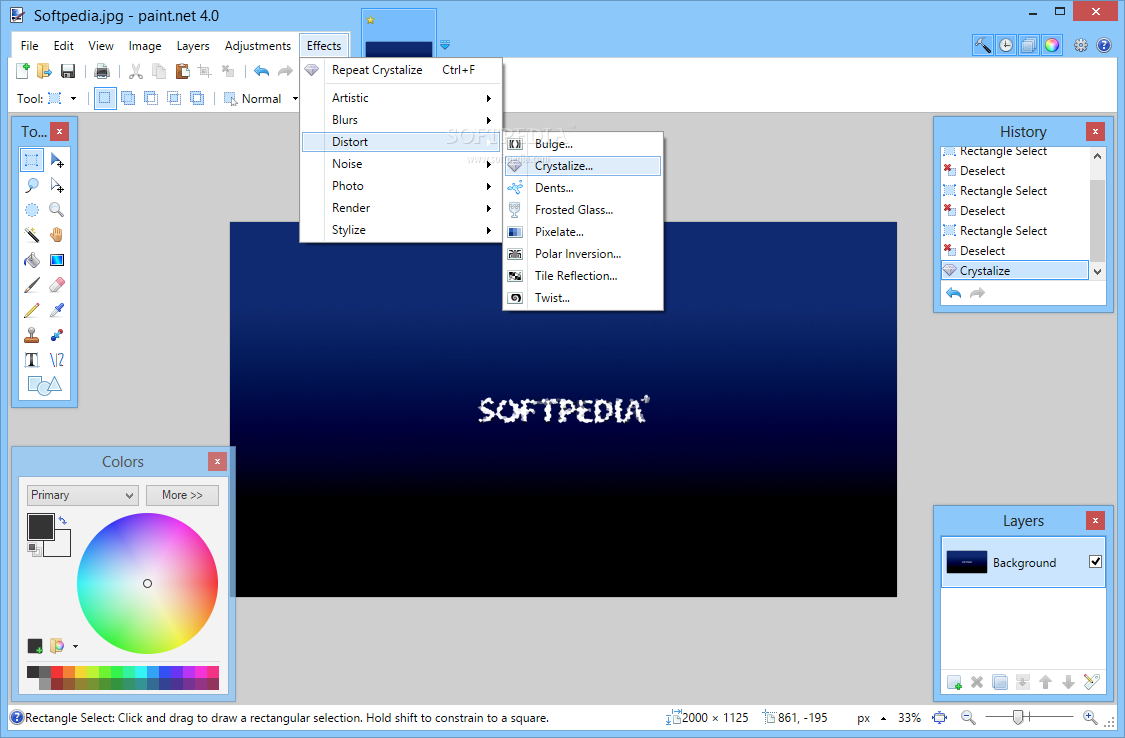Image resolution: width=1125 pixels, height=738 pixels.
Task: Select Softpedia.jpg image thumbnail tab
Action: 399,34
